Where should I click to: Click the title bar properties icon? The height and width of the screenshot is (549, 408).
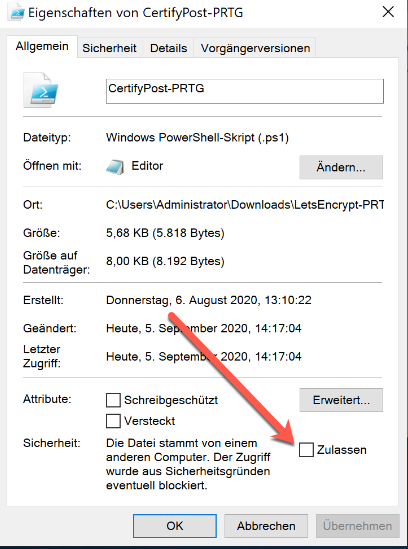tap(17, 13)
